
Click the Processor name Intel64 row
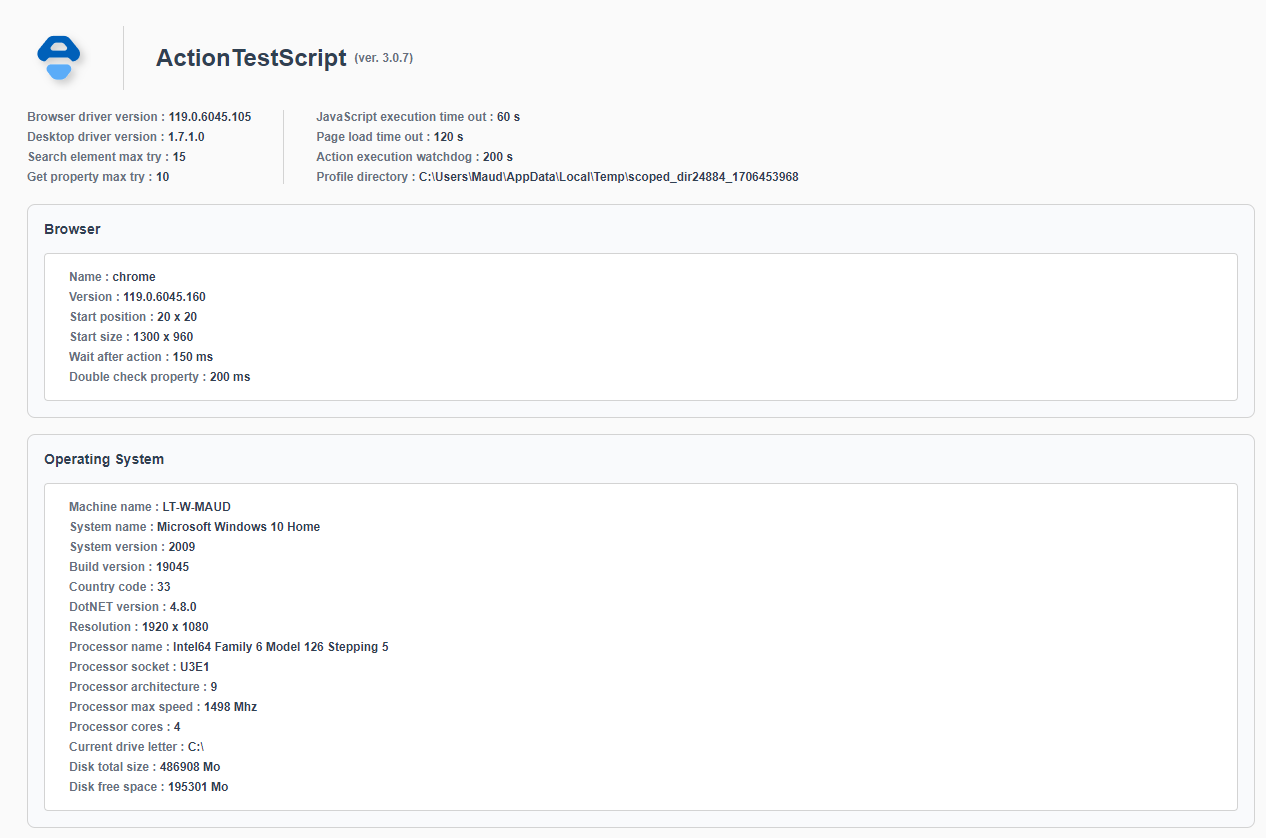pos(229,647)
